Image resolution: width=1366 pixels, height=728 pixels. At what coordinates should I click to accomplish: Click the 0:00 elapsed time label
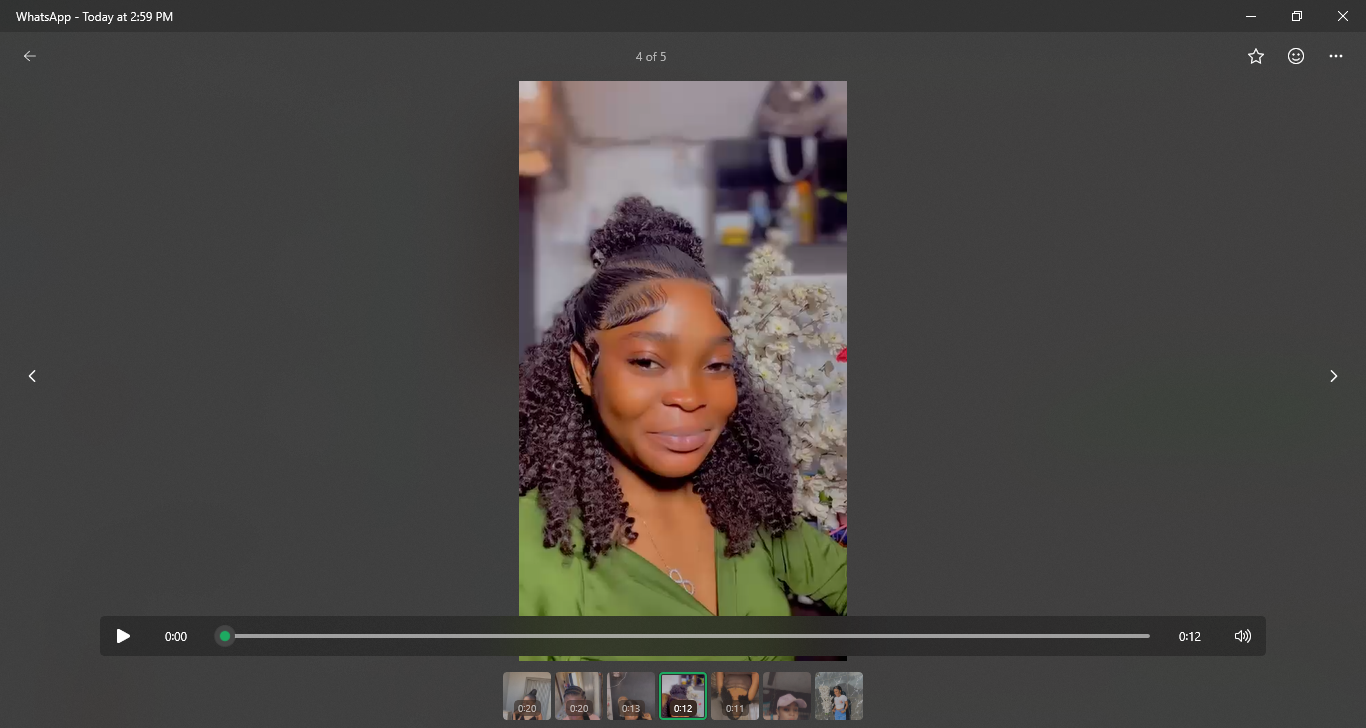tap(176, 637)
